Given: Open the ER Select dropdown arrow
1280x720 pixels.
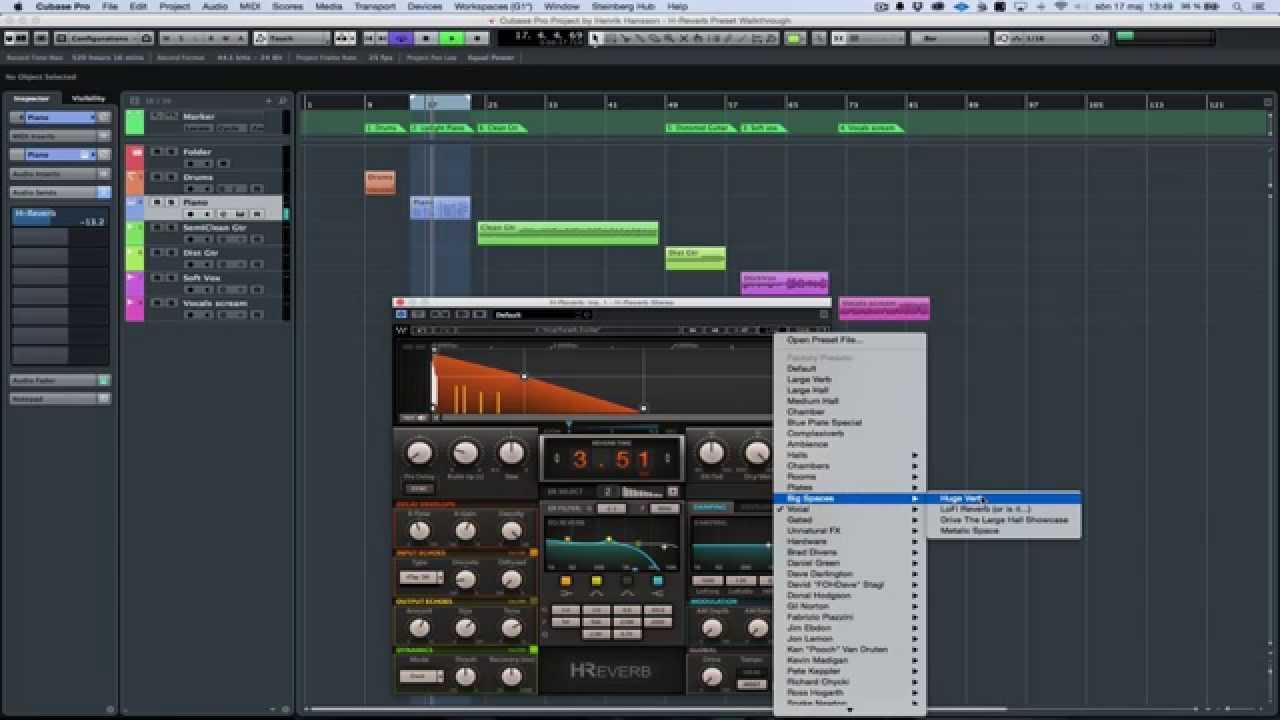Looking at the screenshot, I should [x=673, y=492].
